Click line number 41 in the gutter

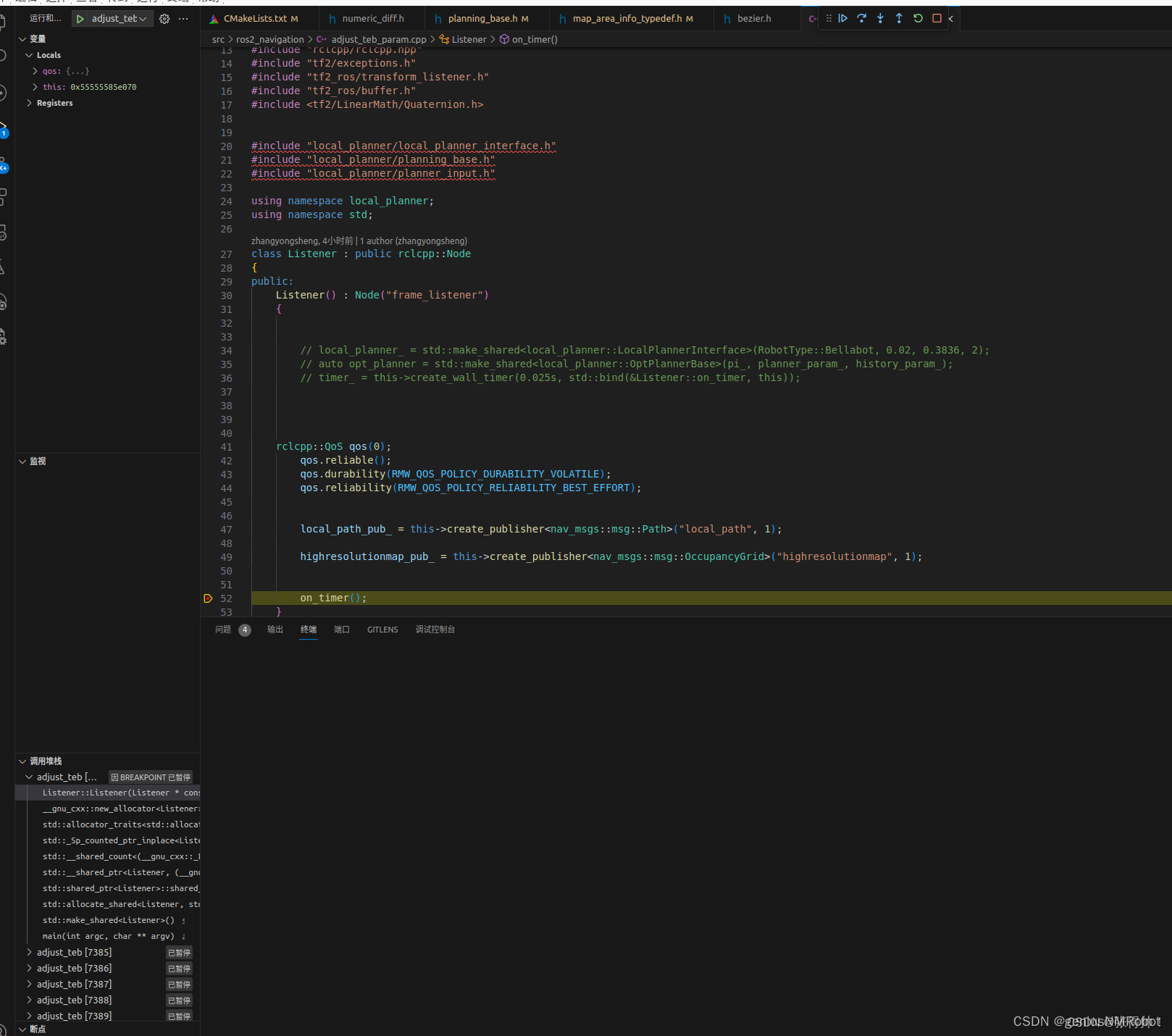coord(227,447)
